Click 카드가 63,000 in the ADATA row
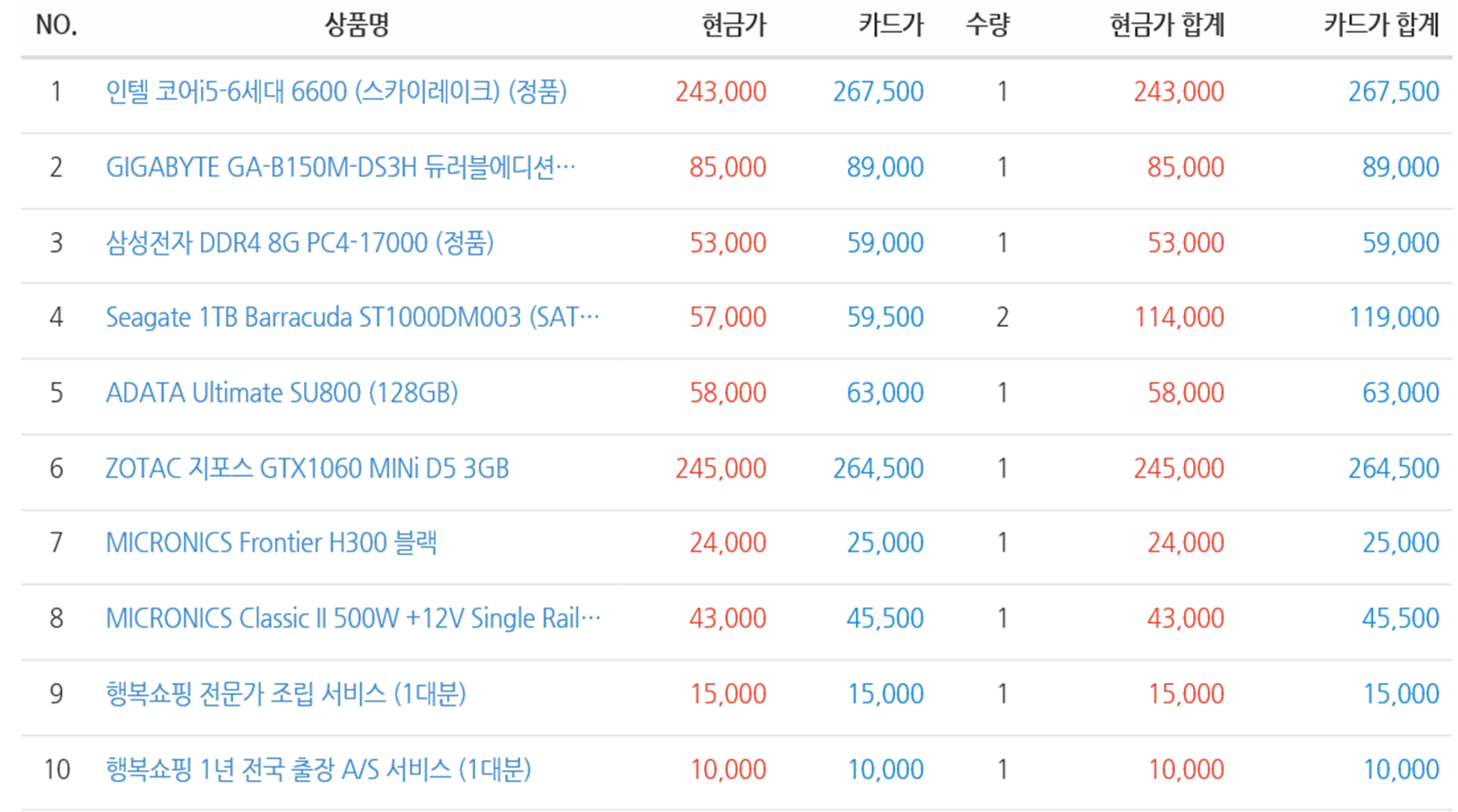Viewport: 1458px width, 812px height. (x=885, y=393)
